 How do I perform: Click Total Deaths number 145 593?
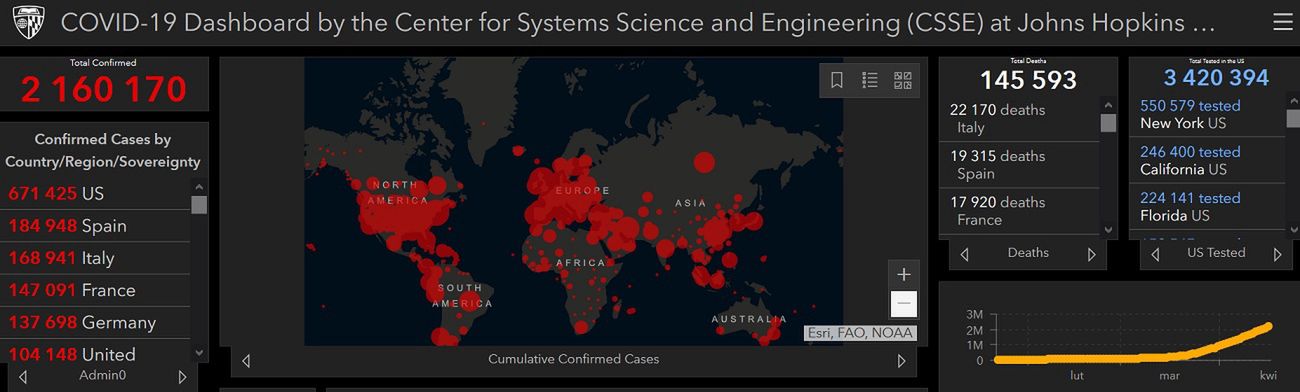pos(1028,80)
